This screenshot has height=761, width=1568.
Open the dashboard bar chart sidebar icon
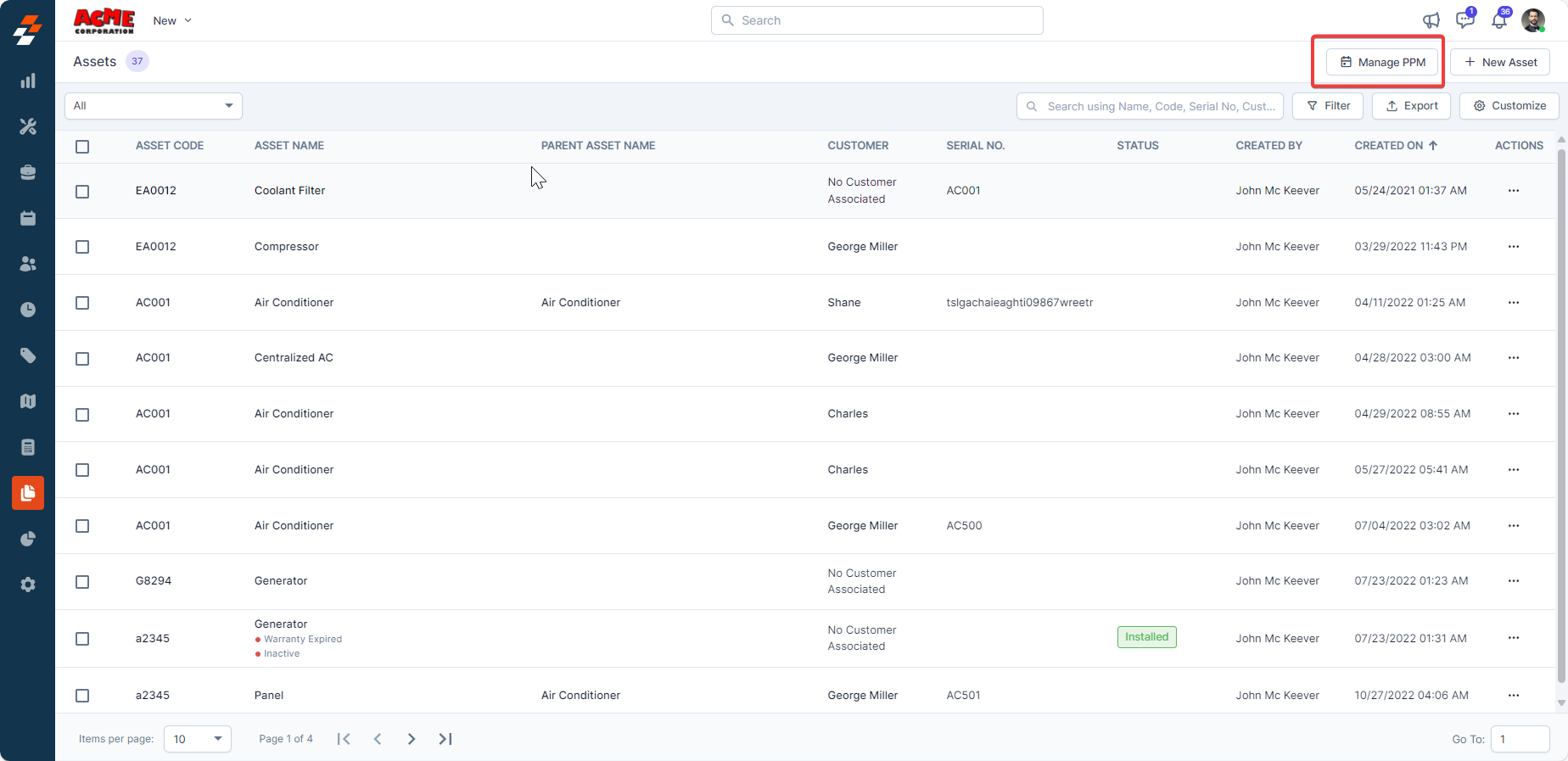point(28,81)
